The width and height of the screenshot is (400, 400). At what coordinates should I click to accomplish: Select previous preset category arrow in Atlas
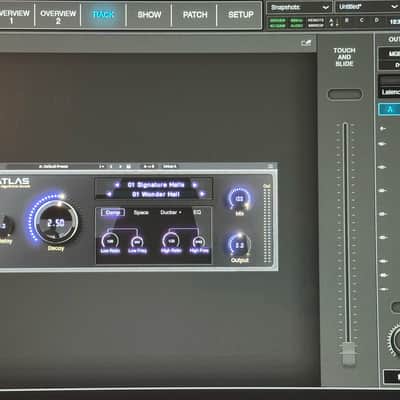pyautogui.click(x=117, y=185)
